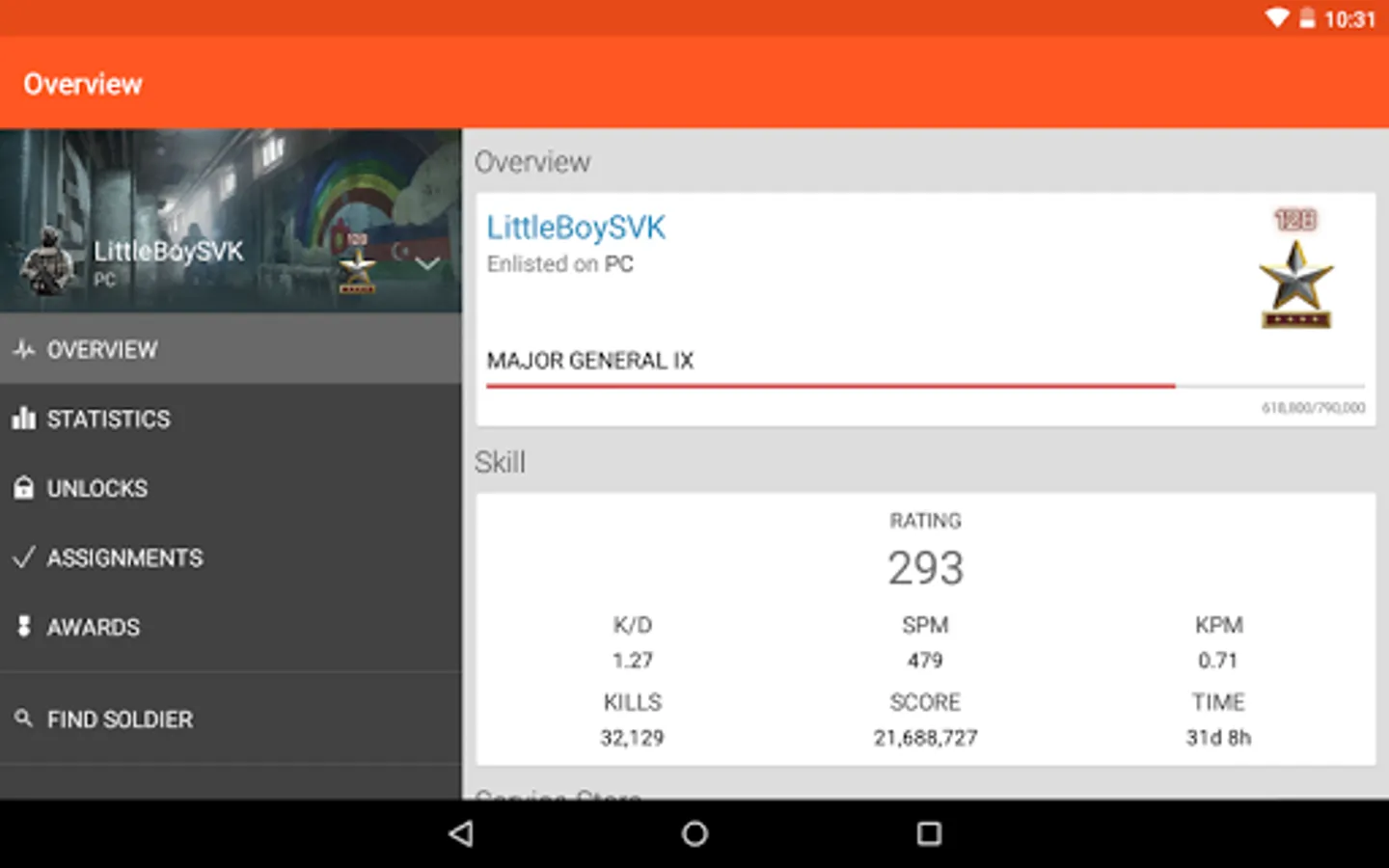Click the LittleBoySVK name in sidebar header

pos(168,252)
